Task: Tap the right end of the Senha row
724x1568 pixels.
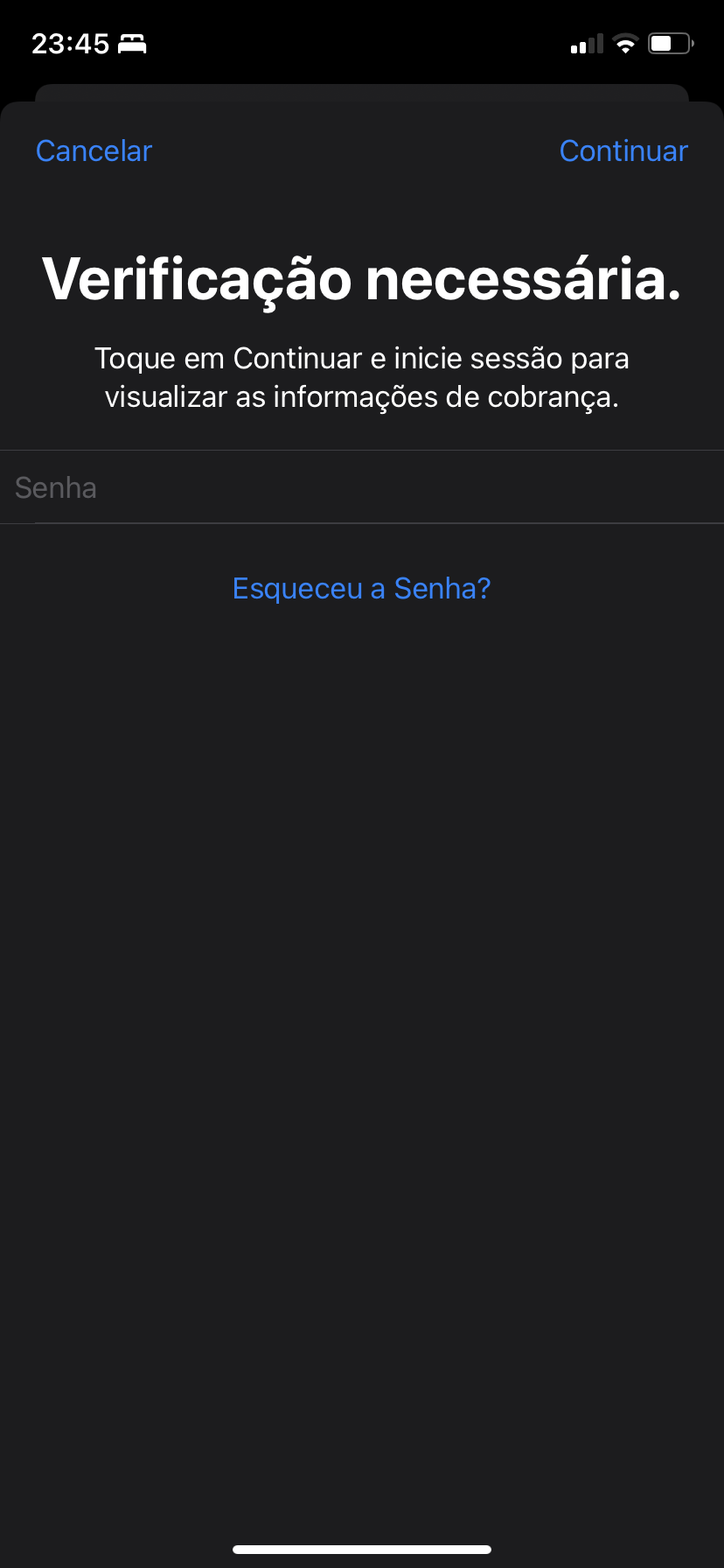Action: pyautogui.click(x=665, y=487)
